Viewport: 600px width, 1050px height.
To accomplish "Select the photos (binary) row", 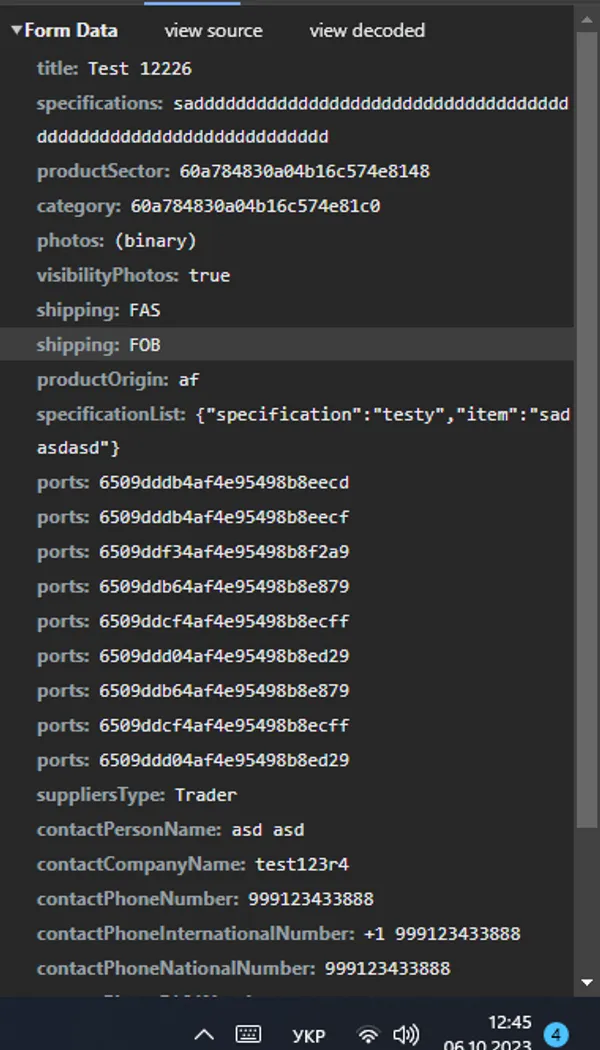I will coord(287,240).
